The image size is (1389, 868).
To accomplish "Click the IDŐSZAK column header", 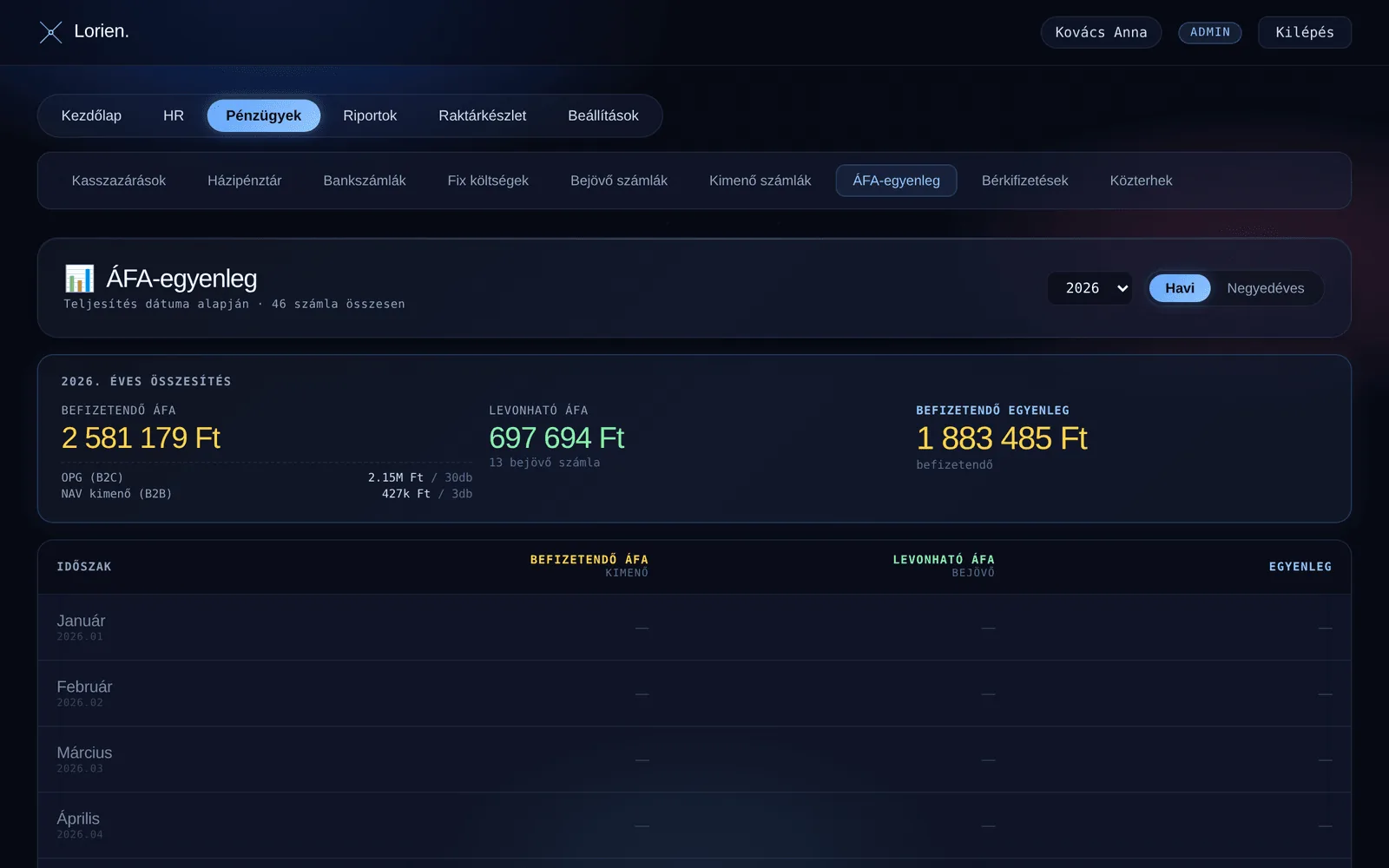I will click(x=84, y=567).
